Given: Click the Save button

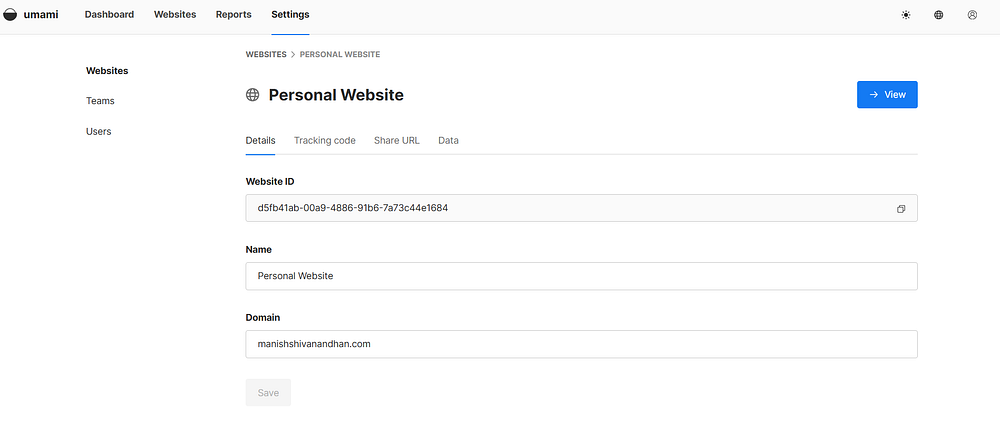Looking at the screenshot, I should pyautogui.click(x=268, y=393).
